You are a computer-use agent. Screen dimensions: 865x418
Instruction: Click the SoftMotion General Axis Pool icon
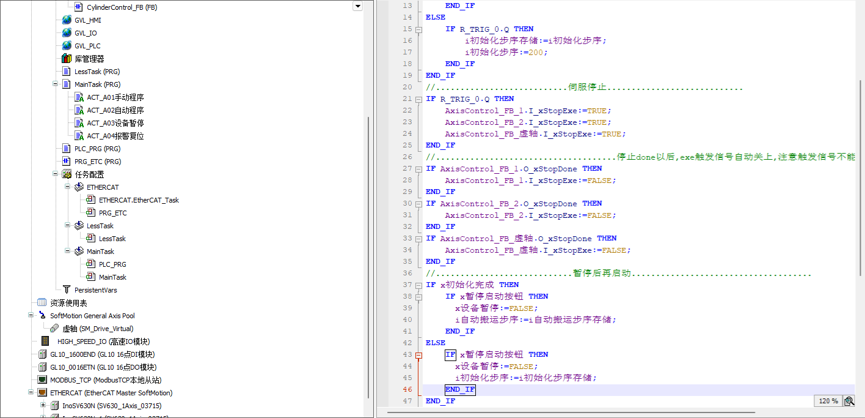click(42, 315)
